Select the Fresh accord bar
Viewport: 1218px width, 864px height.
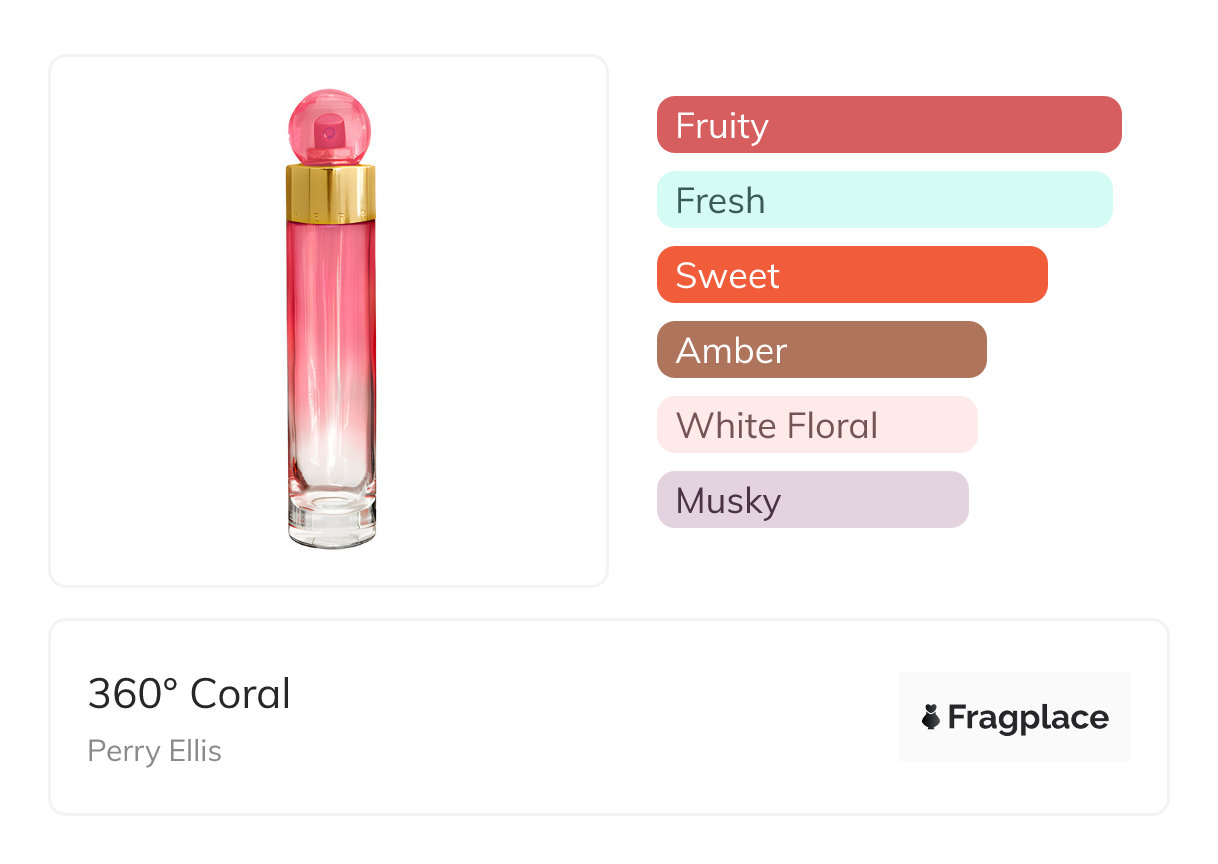(884, 200)
